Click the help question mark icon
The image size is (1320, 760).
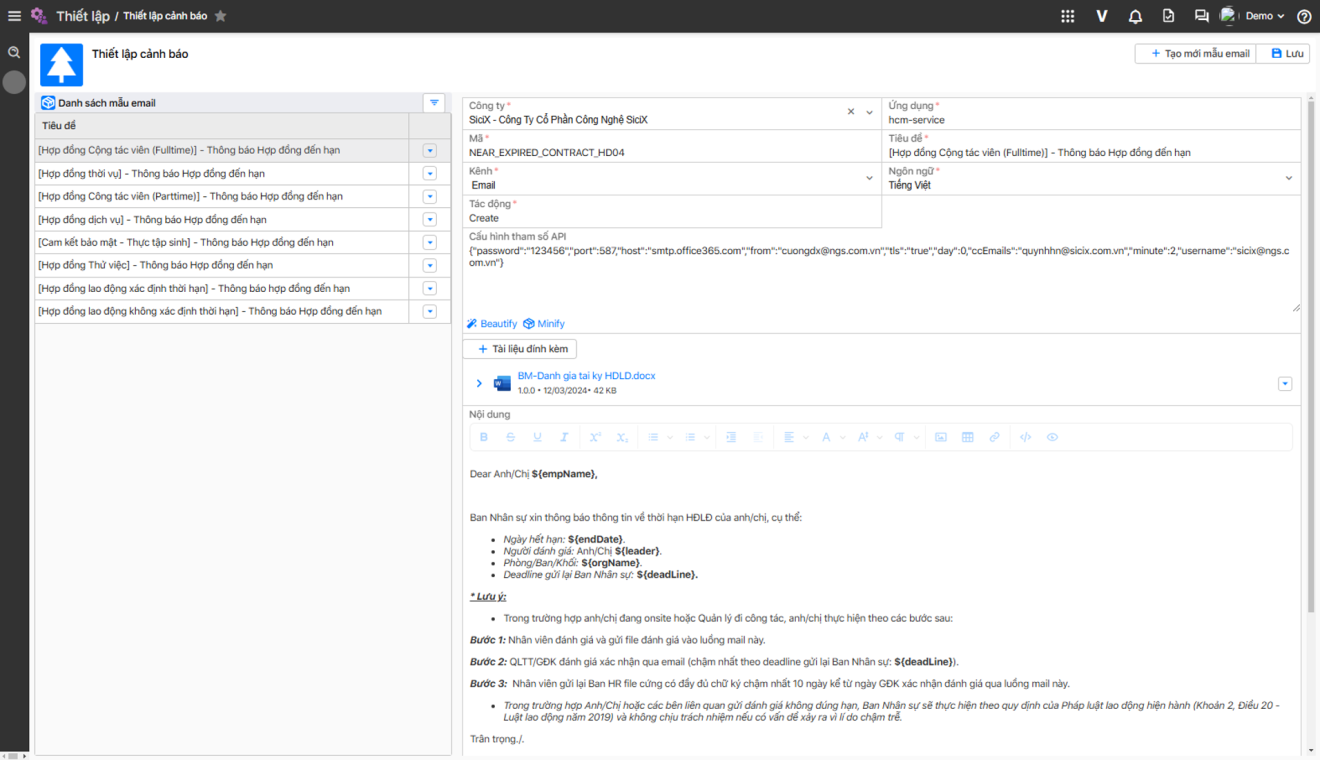click(1304, 16)
